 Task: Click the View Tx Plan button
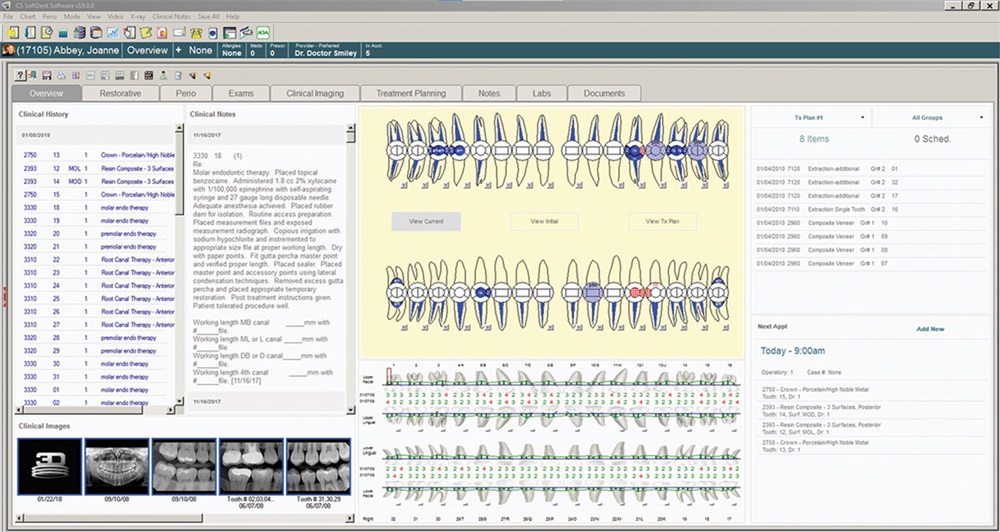662,221
